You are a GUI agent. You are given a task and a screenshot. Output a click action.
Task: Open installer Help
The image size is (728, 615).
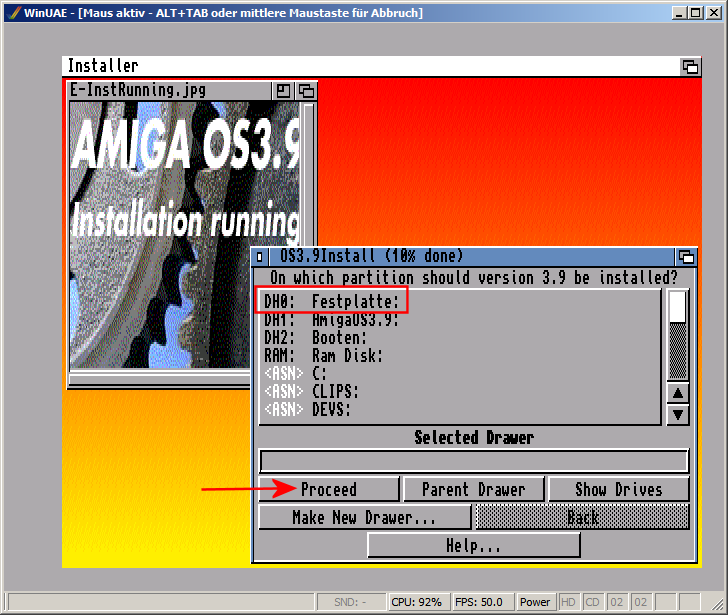point(474,545)
